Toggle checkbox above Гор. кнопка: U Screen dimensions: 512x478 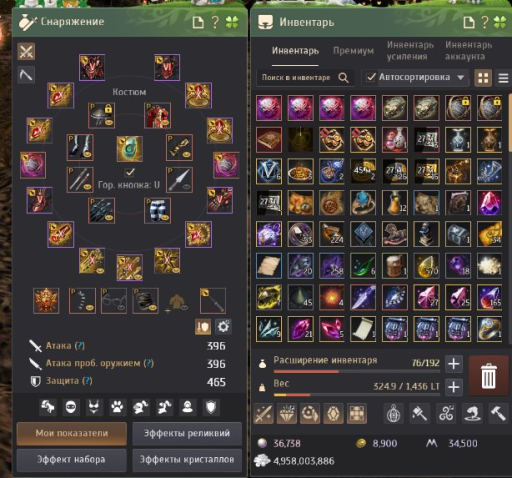click(x=129, y=172)
